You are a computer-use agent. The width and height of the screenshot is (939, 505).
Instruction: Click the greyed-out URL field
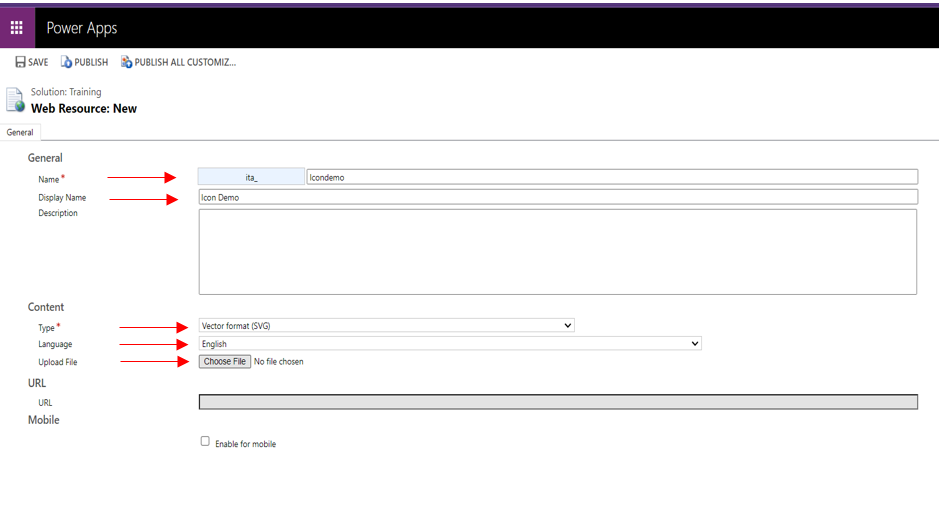[557, 402]
